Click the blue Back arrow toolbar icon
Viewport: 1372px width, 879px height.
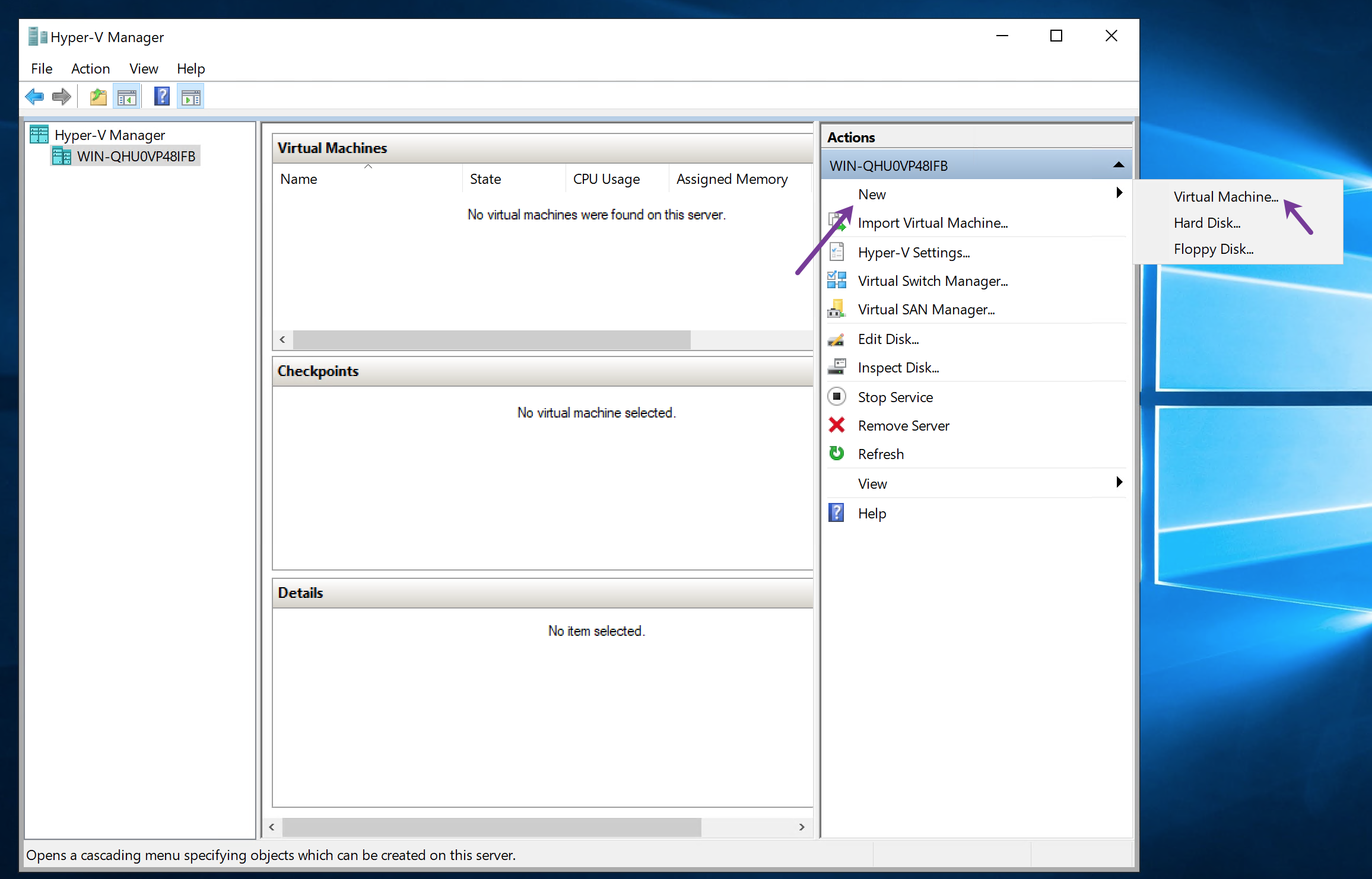tap(34, 97)
